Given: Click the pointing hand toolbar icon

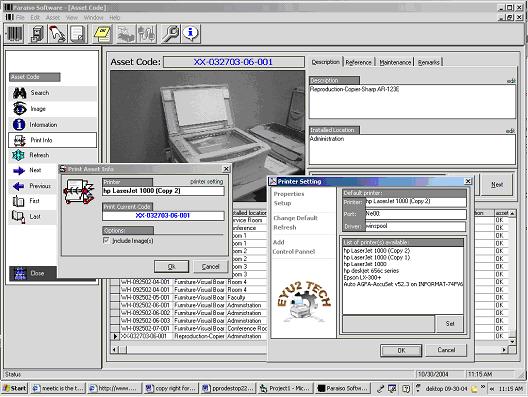Looking at the screenshot, I should tap(57, 33).
